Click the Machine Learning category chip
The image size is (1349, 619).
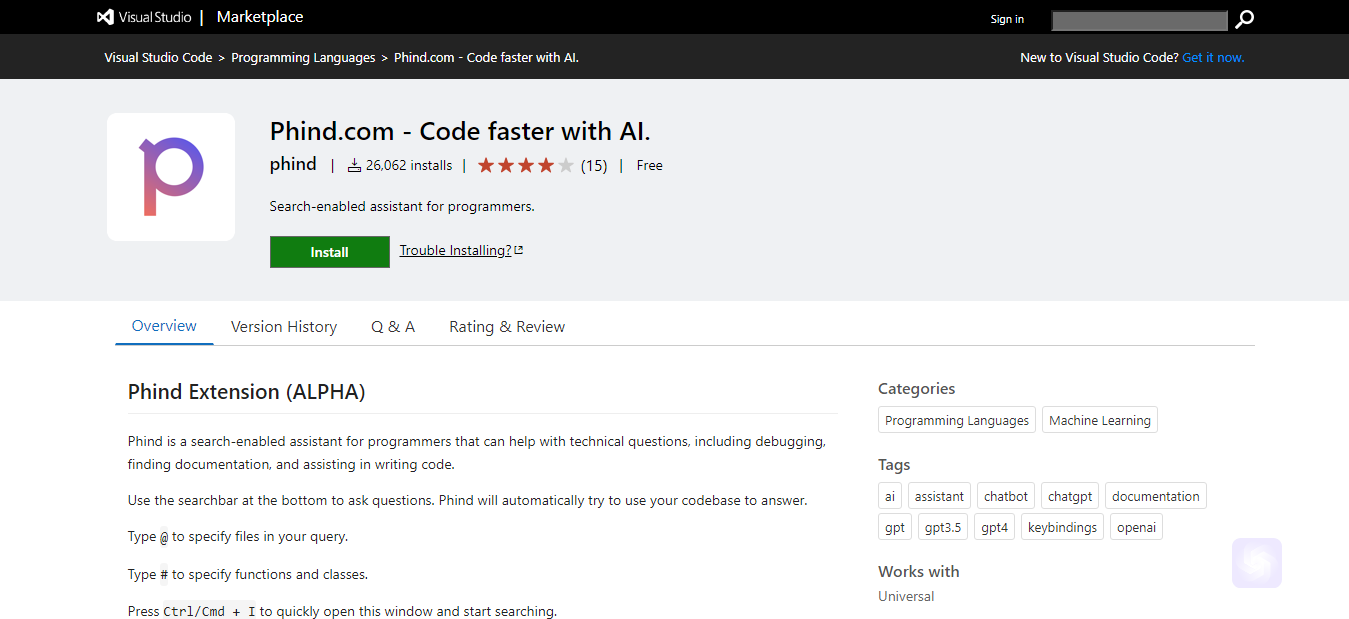coord(1100,420)
